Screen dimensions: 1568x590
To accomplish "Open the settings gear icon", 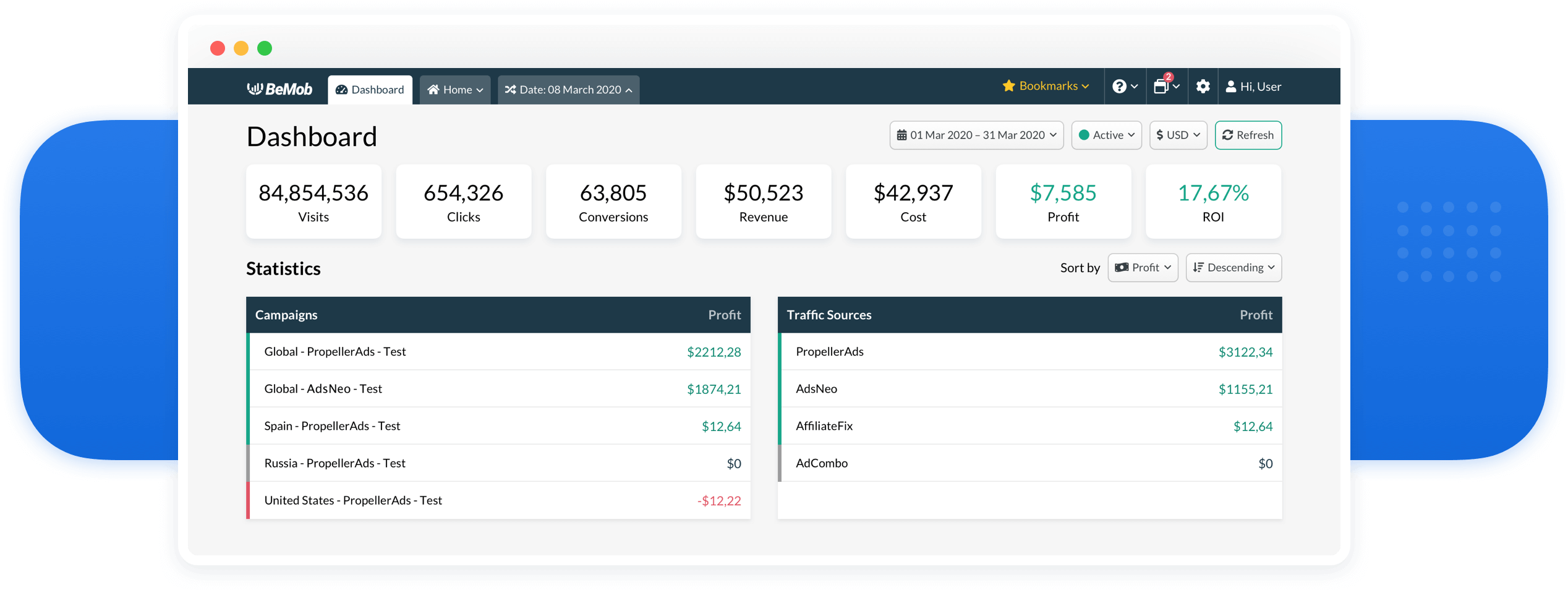I will [1202, 87].
